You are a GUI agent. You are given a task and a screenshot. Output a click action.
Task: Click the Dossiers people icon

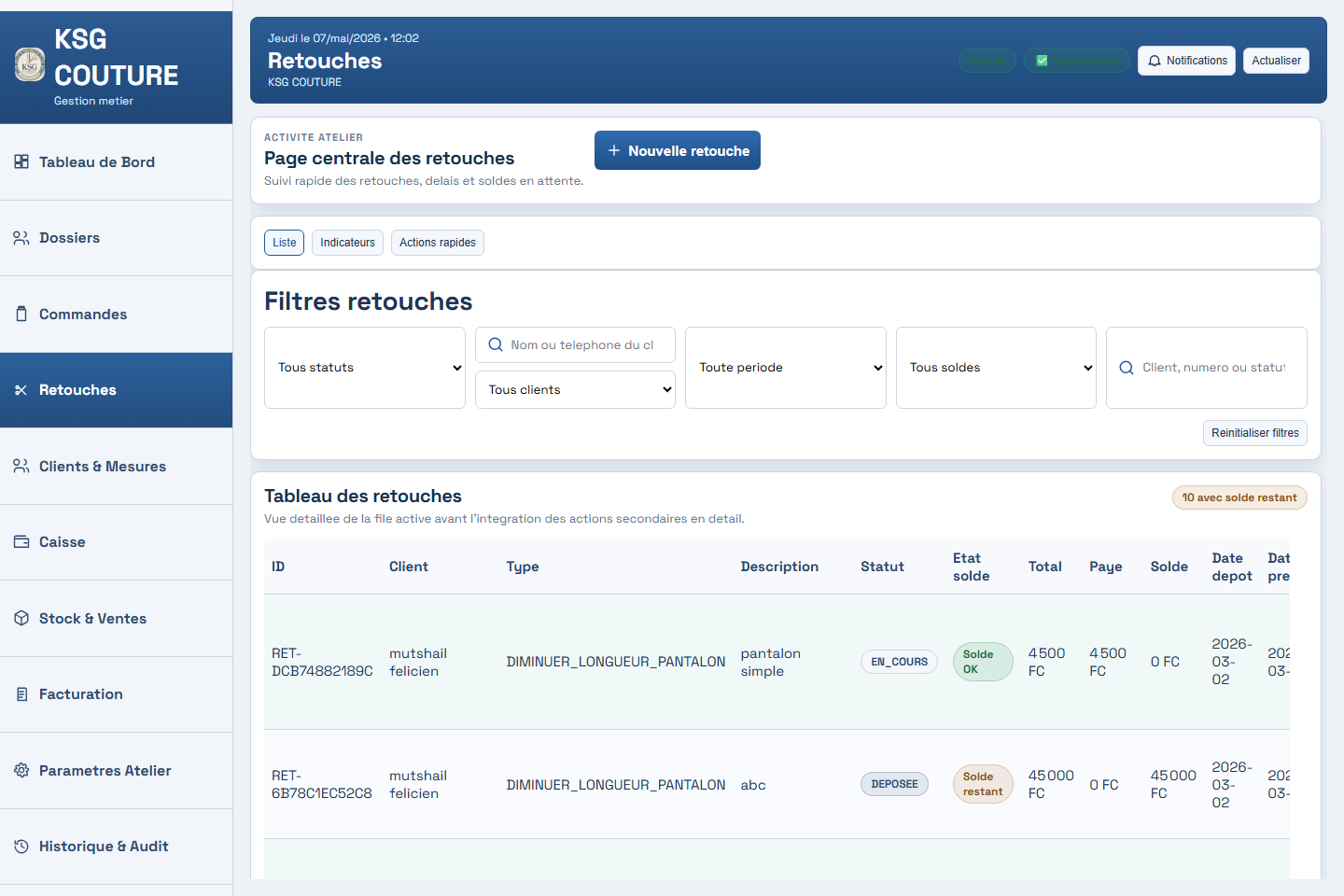click(x=21, y=238)
